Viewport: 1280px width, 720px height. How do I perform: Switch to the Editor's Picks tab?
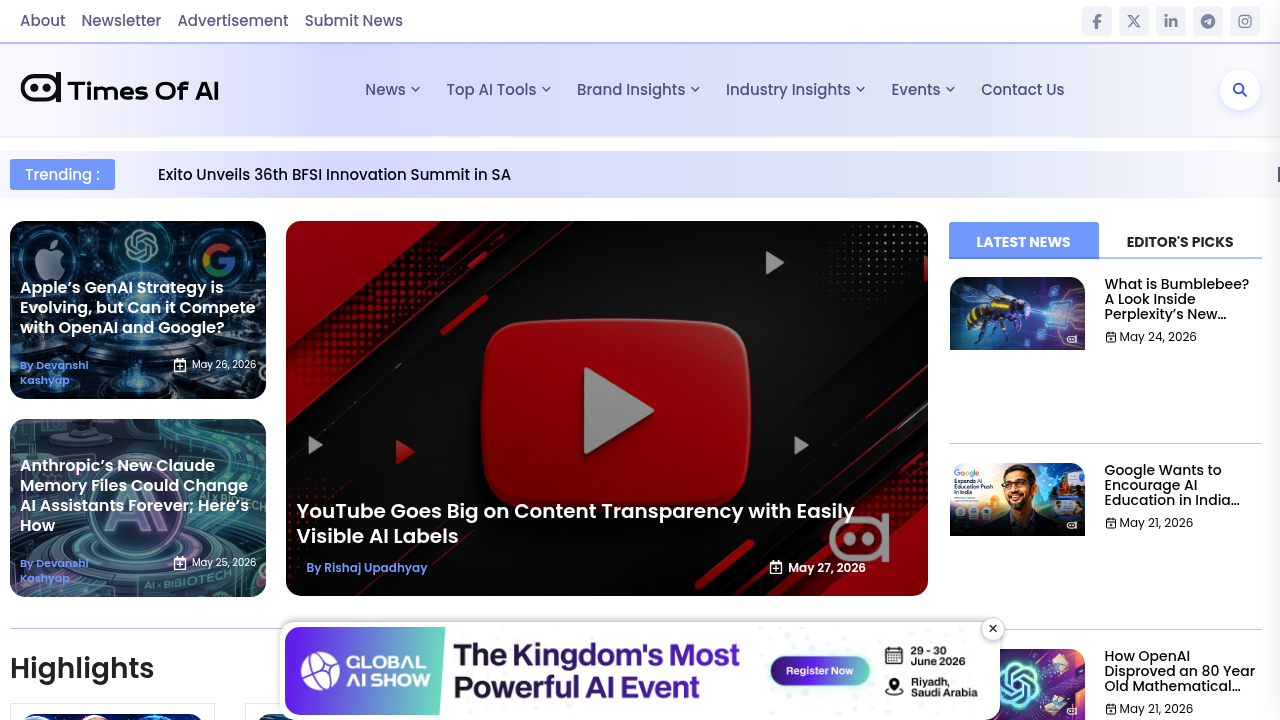coord(1180,241)
